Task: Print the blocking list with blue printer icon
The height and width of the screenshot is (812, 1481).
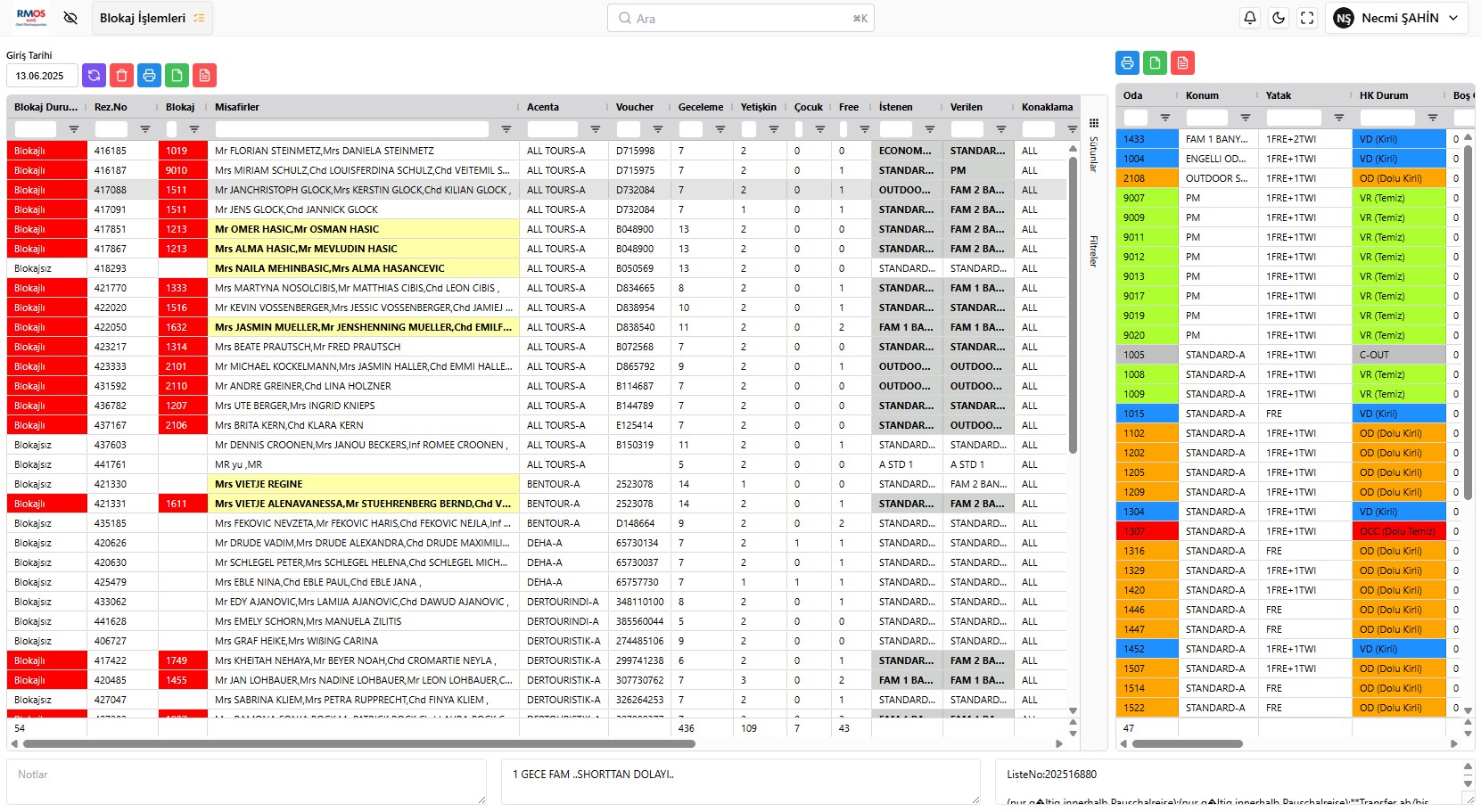Action: click(149, 76)
